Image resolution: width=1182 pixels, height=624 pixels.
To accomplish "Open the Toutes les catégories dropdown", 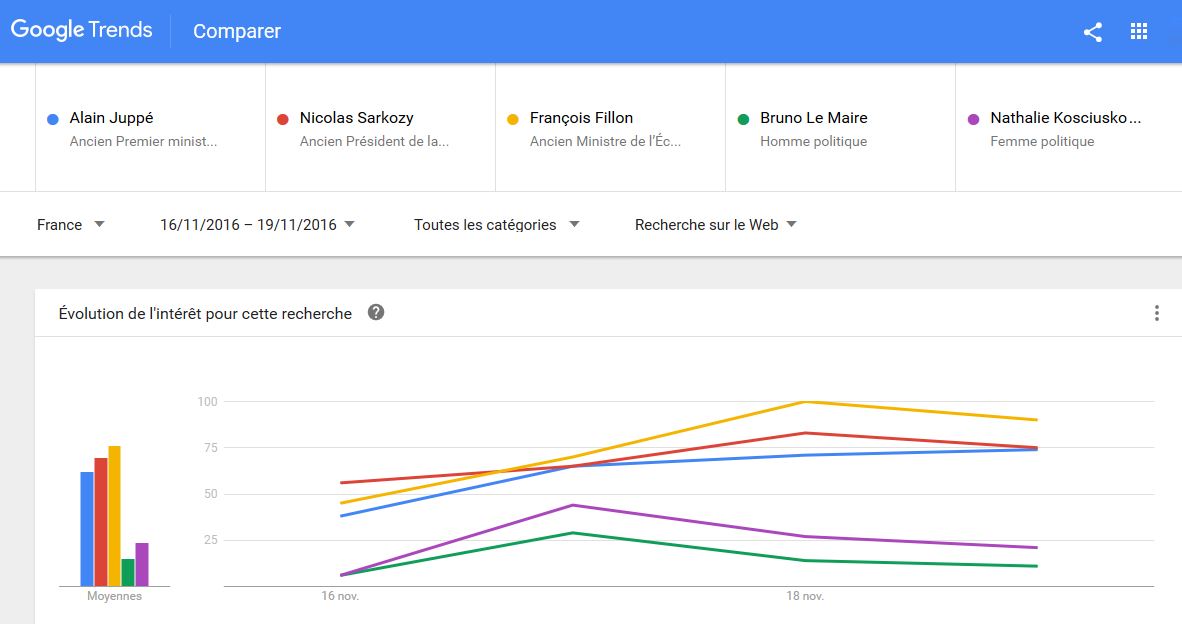I will point(497,225).
